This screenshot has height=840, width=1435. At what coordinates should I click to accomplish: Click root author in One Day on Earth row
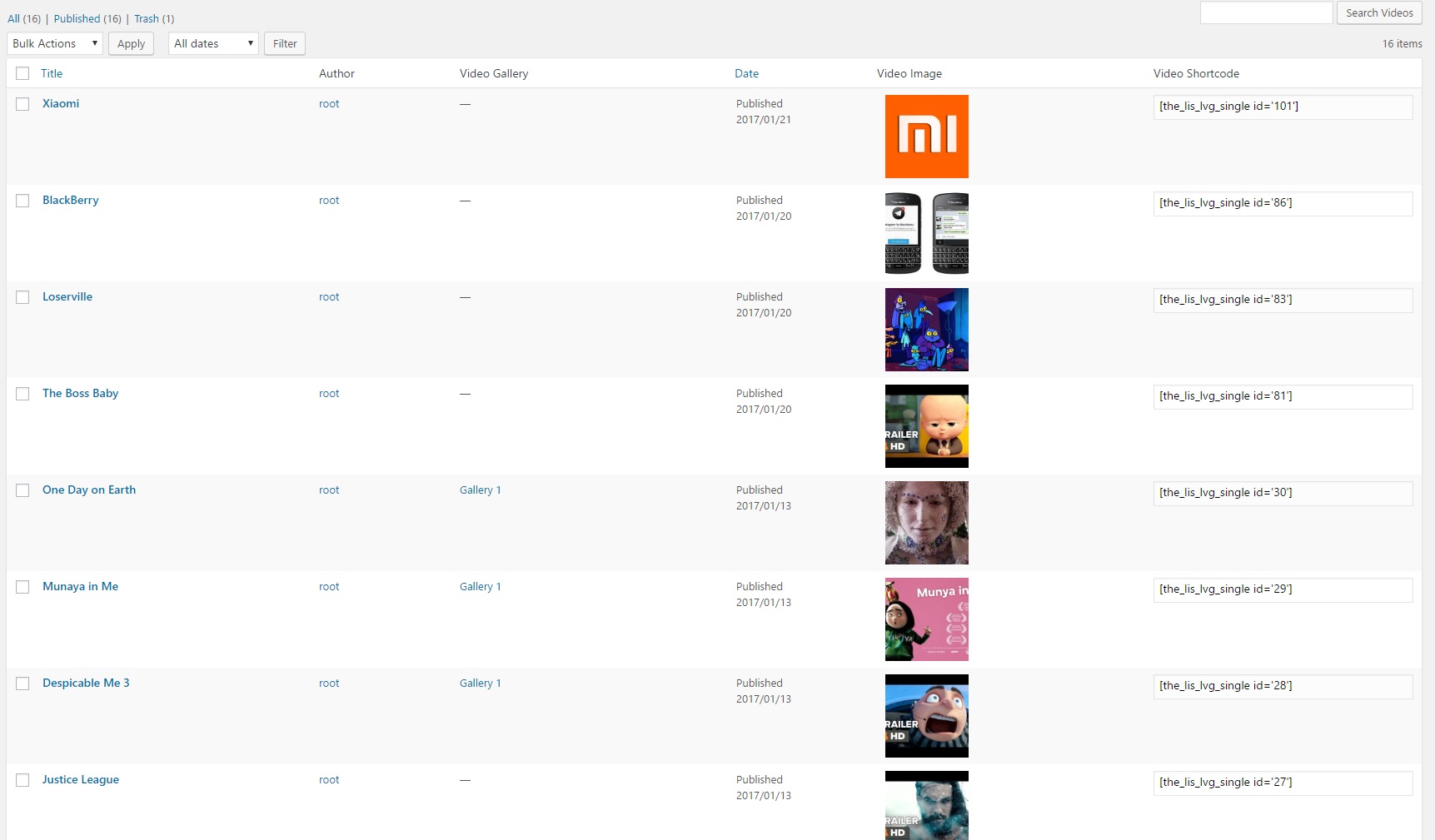pos(329,490)
